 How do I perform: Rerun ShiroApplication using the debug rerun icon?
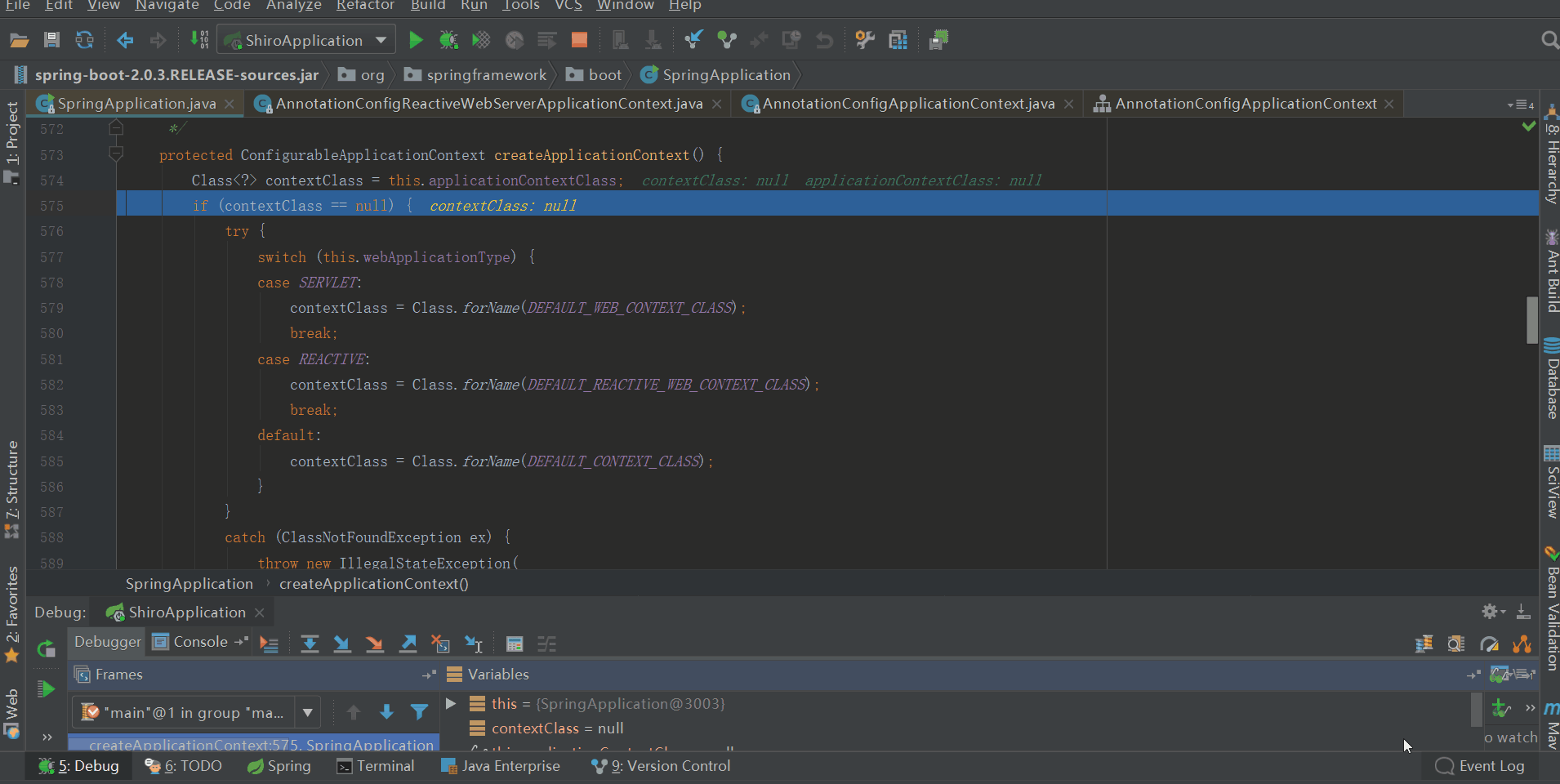click(x=47, y=649)
